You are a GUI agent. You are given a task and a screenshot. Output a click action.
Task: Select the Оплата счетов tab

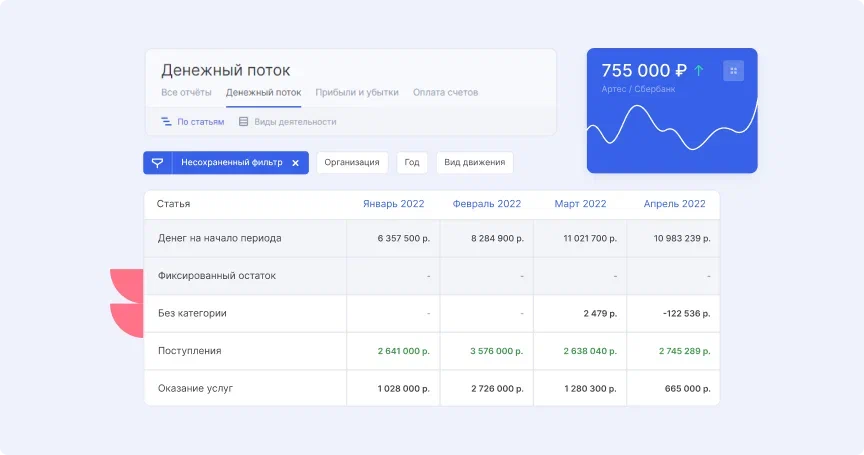tap(445, 93)
